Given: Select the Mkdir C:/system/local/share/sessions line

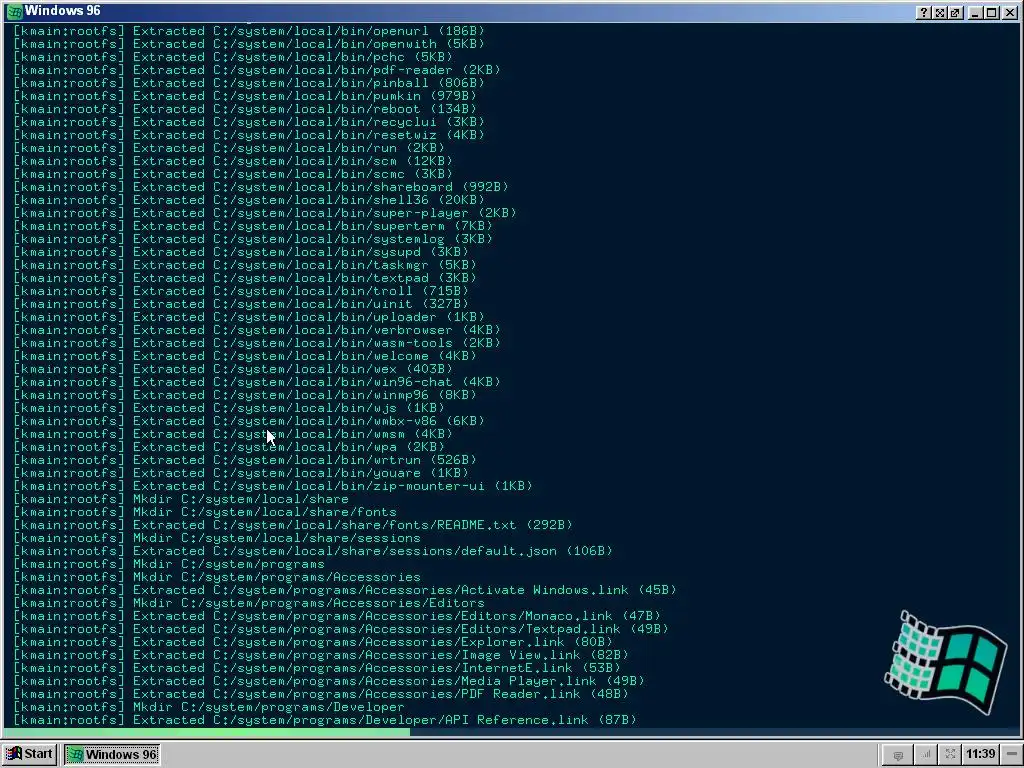Looking at the screenshot, I should click(217, 538).
